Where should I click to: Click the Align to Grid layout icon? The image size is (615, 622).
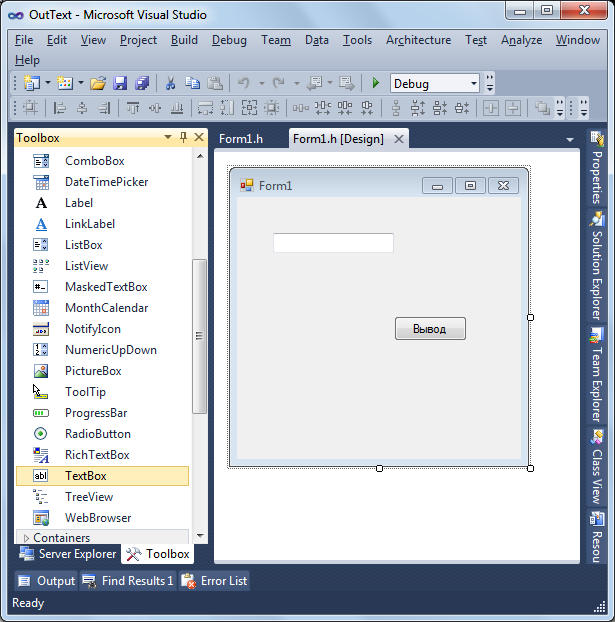point(31,108)
